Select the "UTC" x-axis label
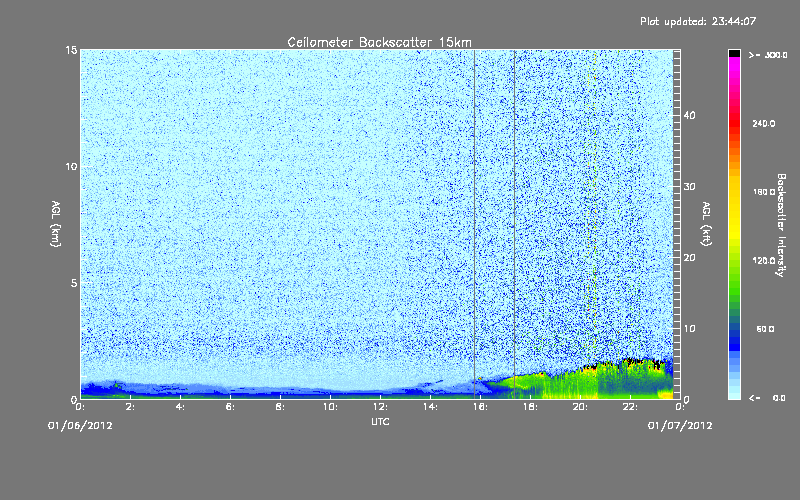 pos(380,421)
